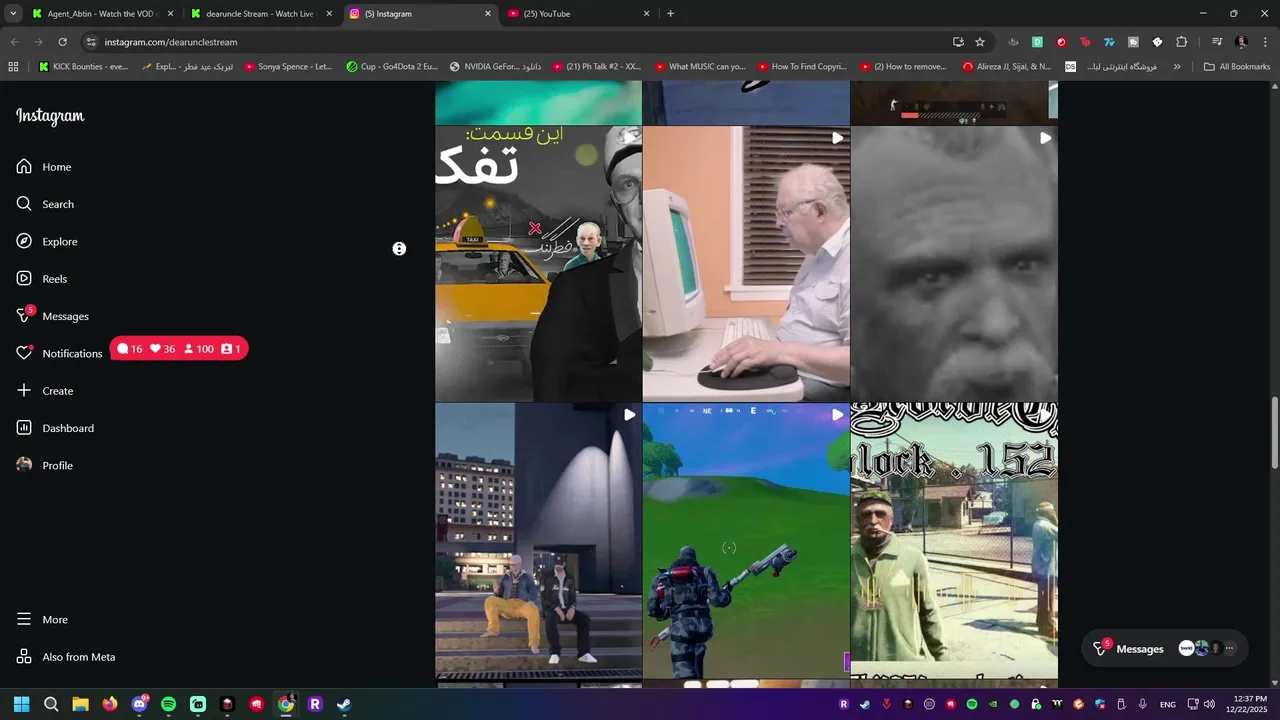Open Alireza JJ, Sijal bookmark

(1006, 67)
